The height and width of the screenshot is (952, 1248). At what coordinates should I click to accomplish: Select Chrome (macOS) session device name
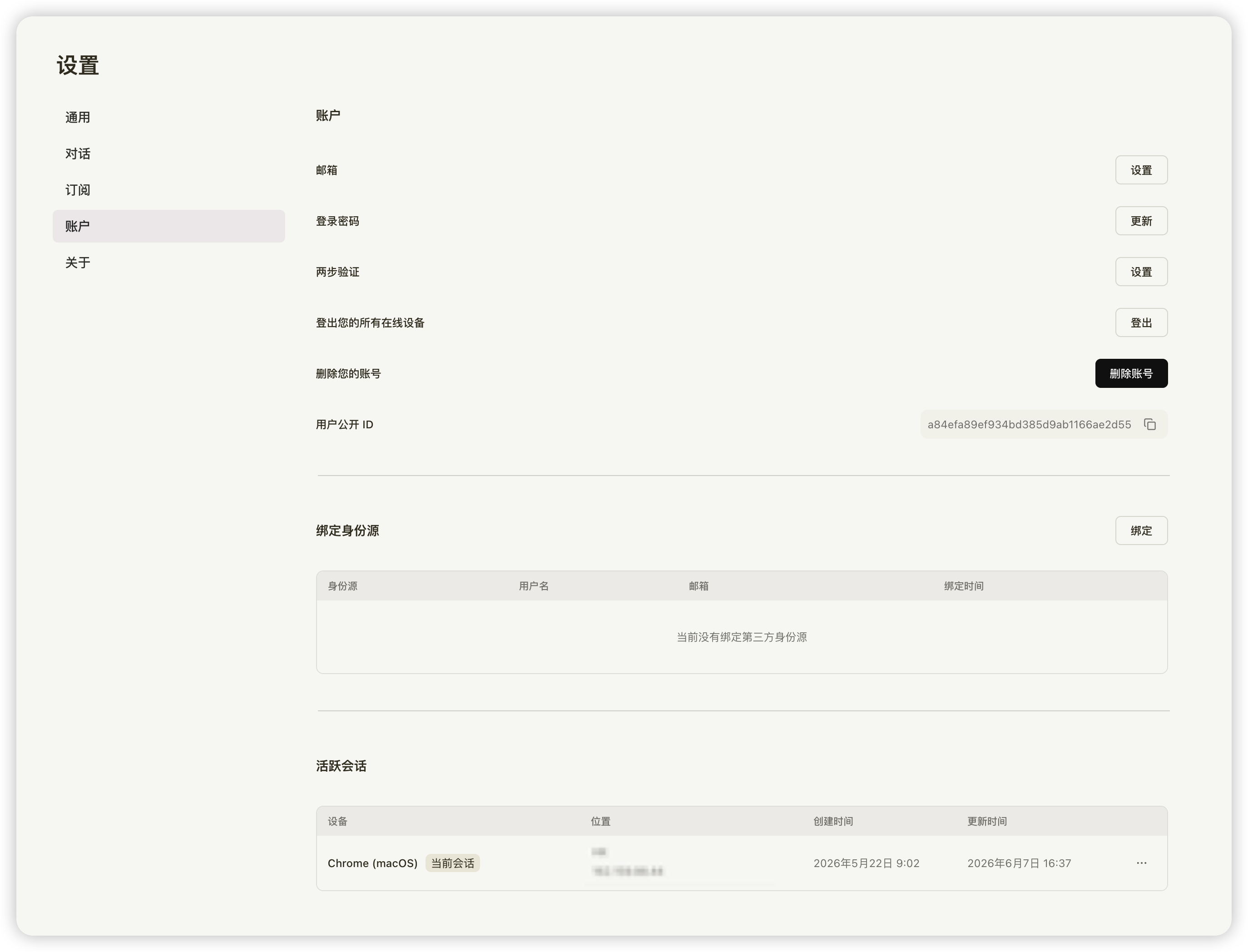pos(372,863)
